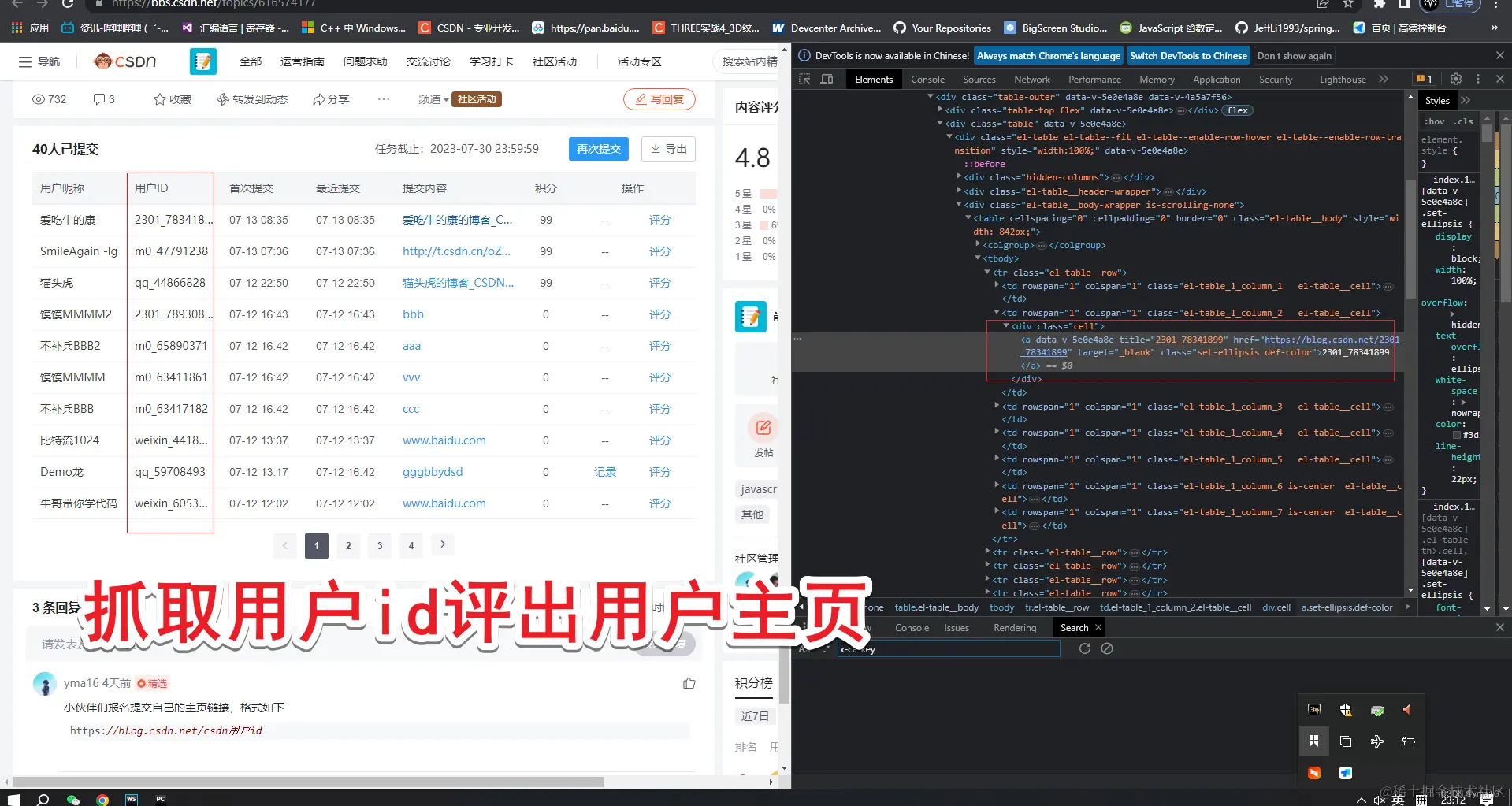Click the DevTools search input field
Screen dimensions: 1512x806
tap(948, 649)
